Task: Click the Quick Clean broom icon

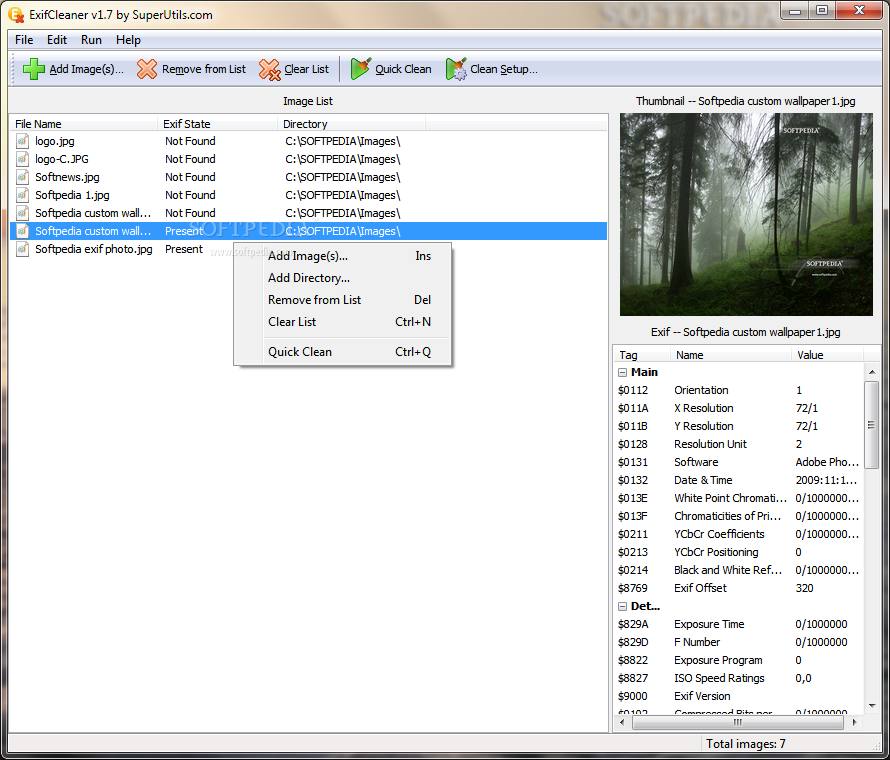Action: (360, 69)
